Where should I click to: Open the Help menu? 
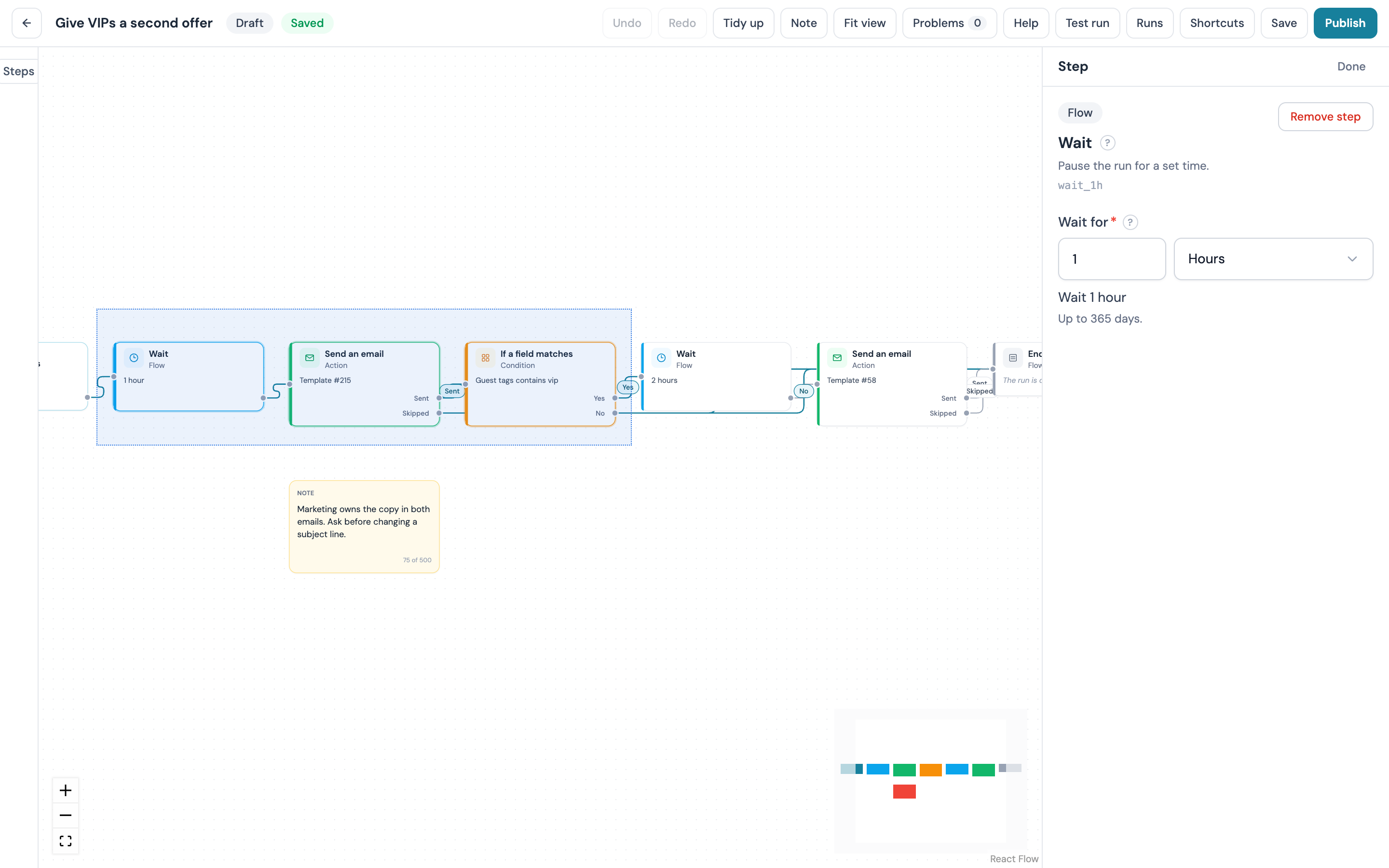pyautogui.click(x=1026, y=23)
